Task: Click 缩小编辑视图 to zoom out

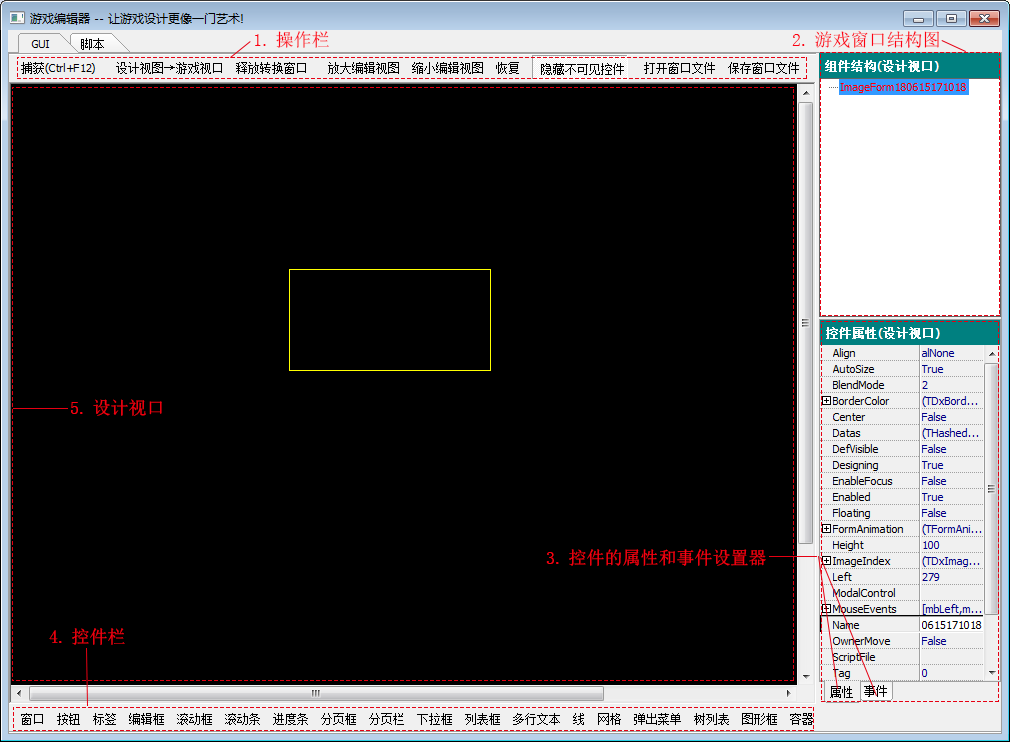Action: [448, 68]
